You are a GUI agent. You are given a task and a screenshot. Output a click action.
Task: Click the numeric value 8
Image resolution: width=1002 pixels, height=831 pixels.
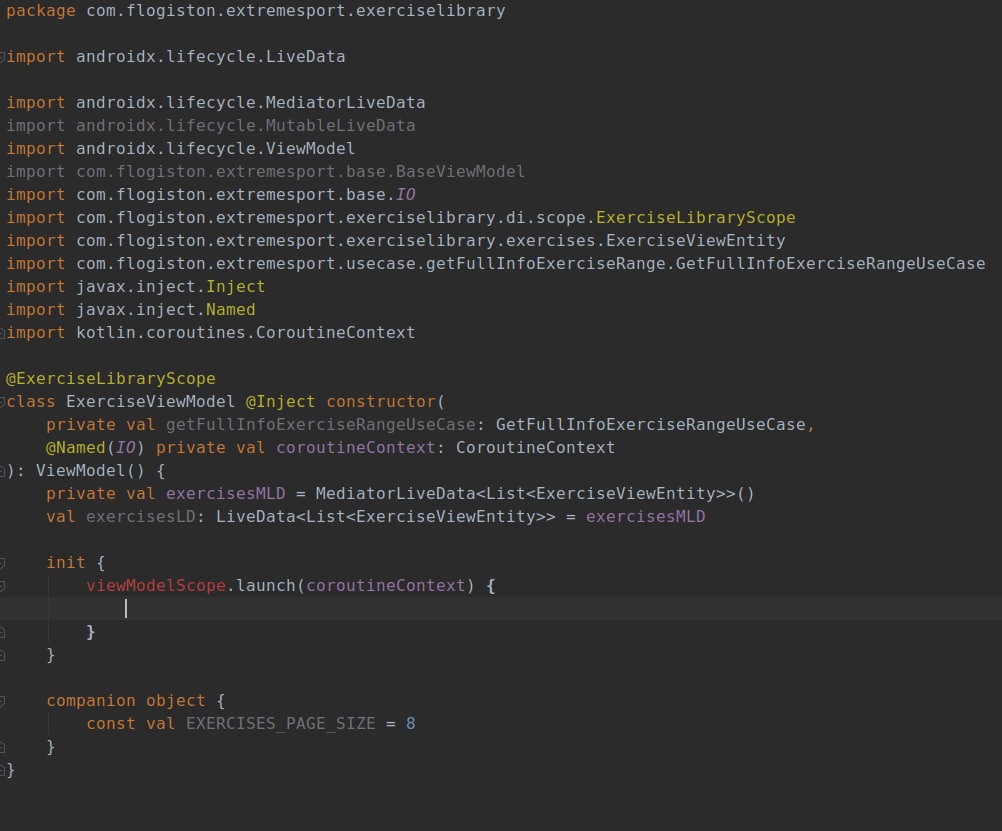tap(410, 724)
